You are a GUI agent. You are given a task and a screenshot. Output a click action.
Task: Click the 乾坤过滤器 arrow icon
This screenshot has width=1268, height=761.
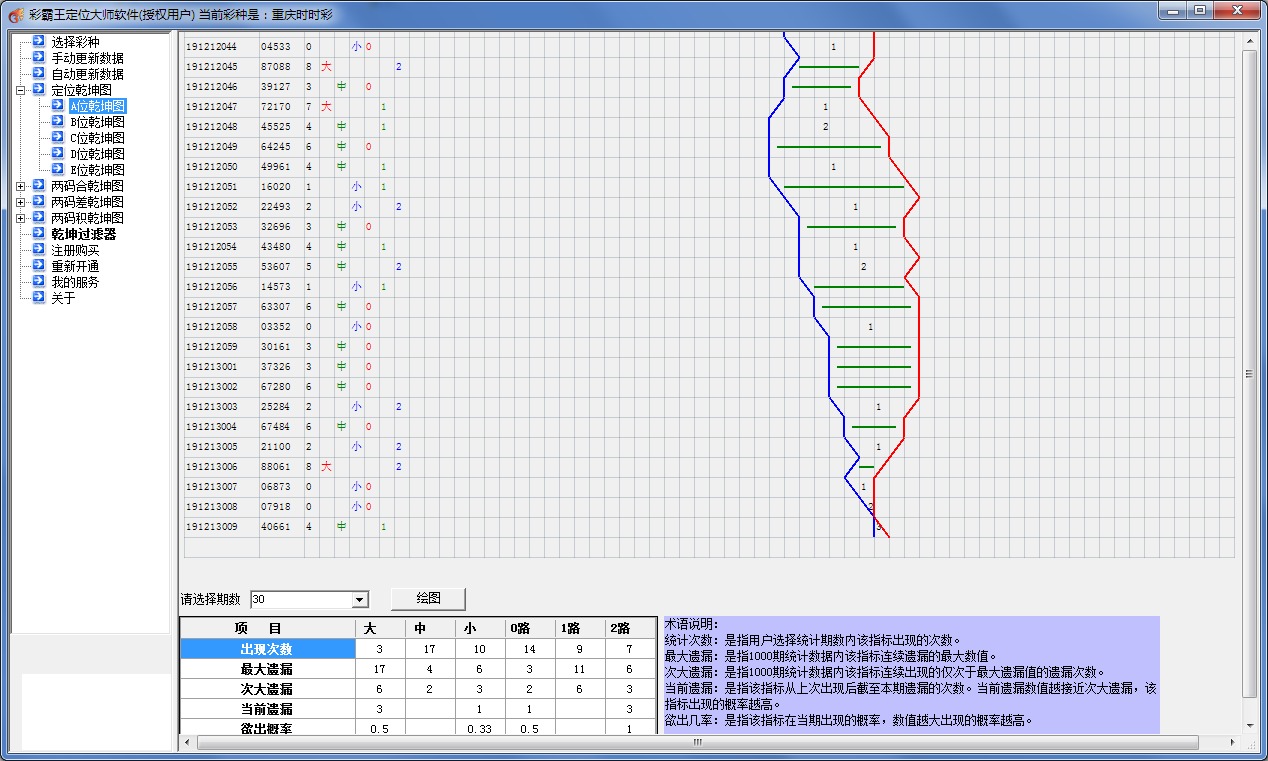point(38,234)
